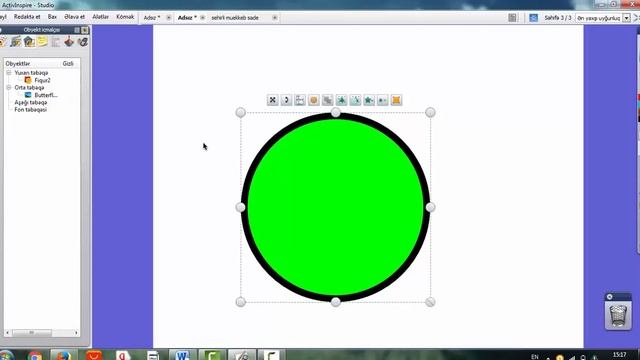Open Firefox from the taskbar
Screen dimensions: 640x360
point(63,355)
